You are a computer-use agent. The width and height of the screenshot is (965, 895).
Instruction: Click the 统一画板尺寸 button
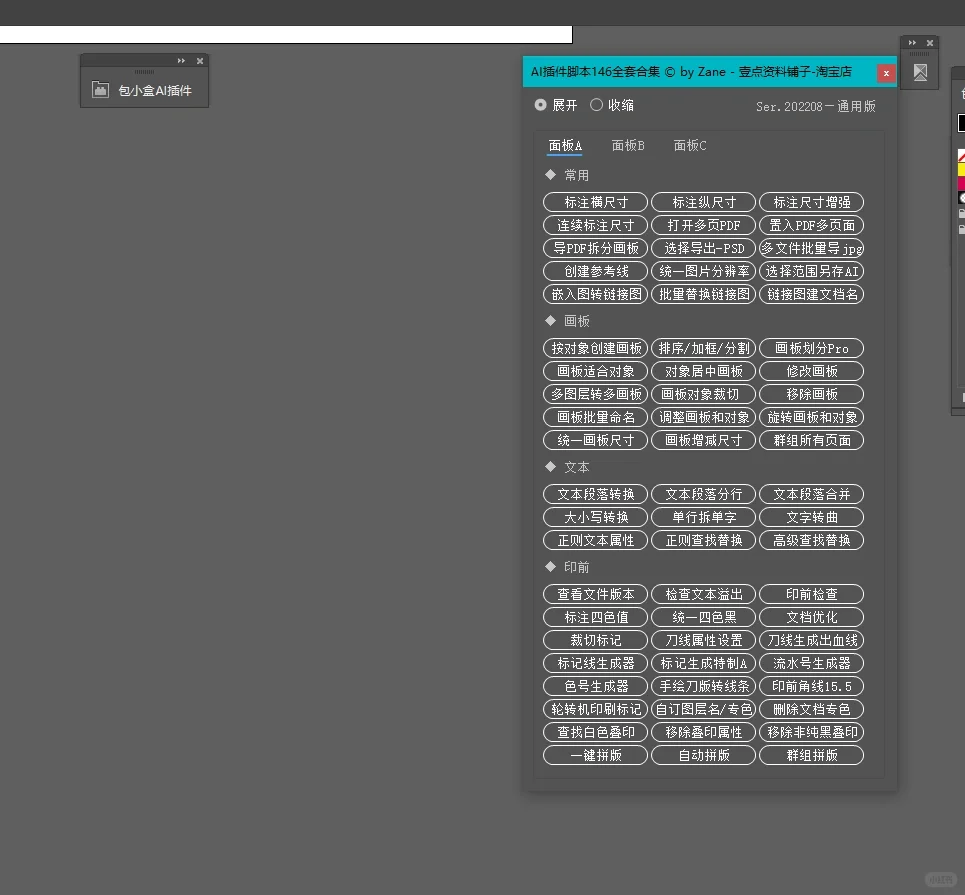(x=595, y=440)
